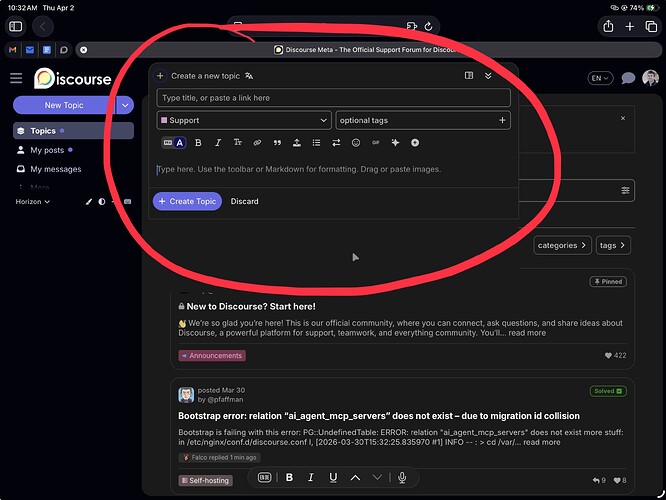This screenshot has height=500, width=666.
Task: Open the chat bubble icon in header
Action: pos(628,78)
